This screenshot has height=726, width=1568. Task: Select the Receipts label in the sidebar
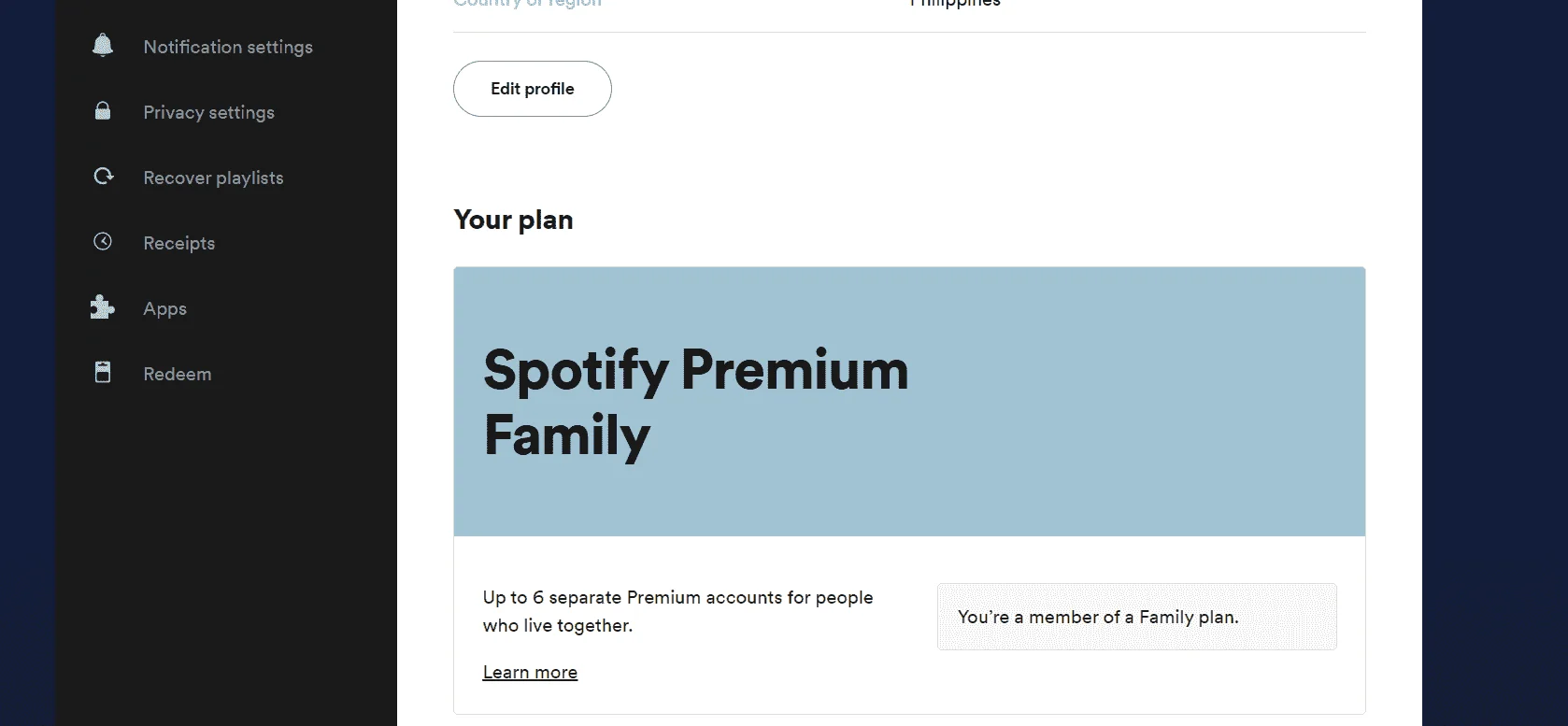click(178, 243)
